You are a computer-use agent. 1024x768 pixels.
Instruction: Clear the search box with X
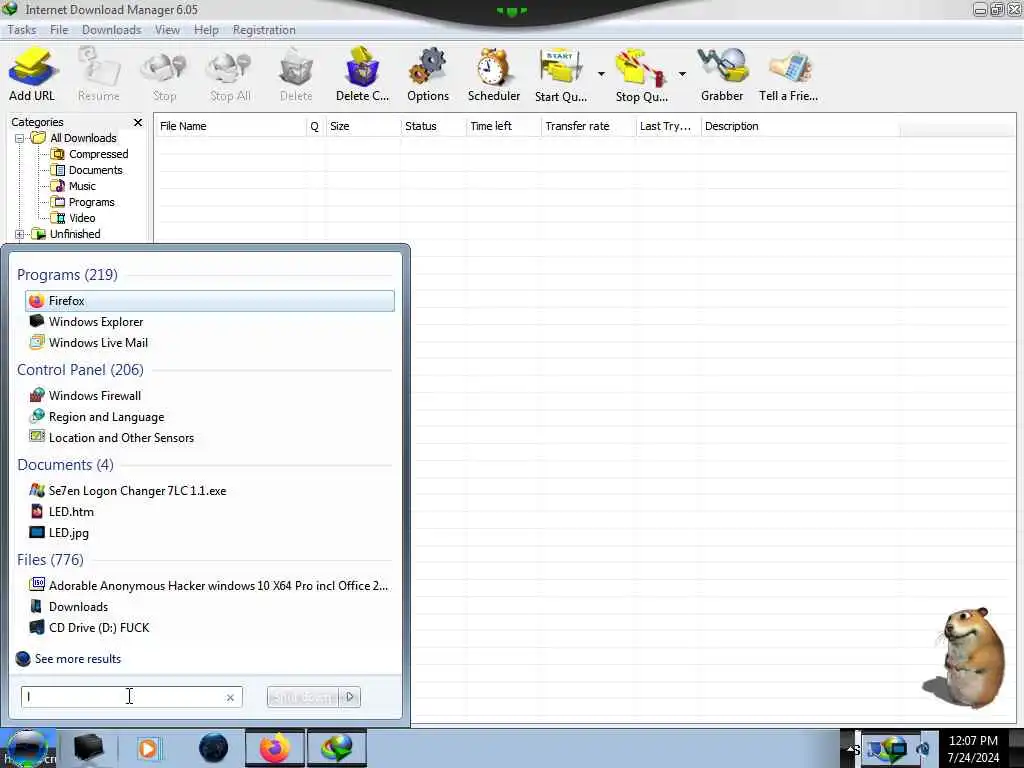point(230,697)
